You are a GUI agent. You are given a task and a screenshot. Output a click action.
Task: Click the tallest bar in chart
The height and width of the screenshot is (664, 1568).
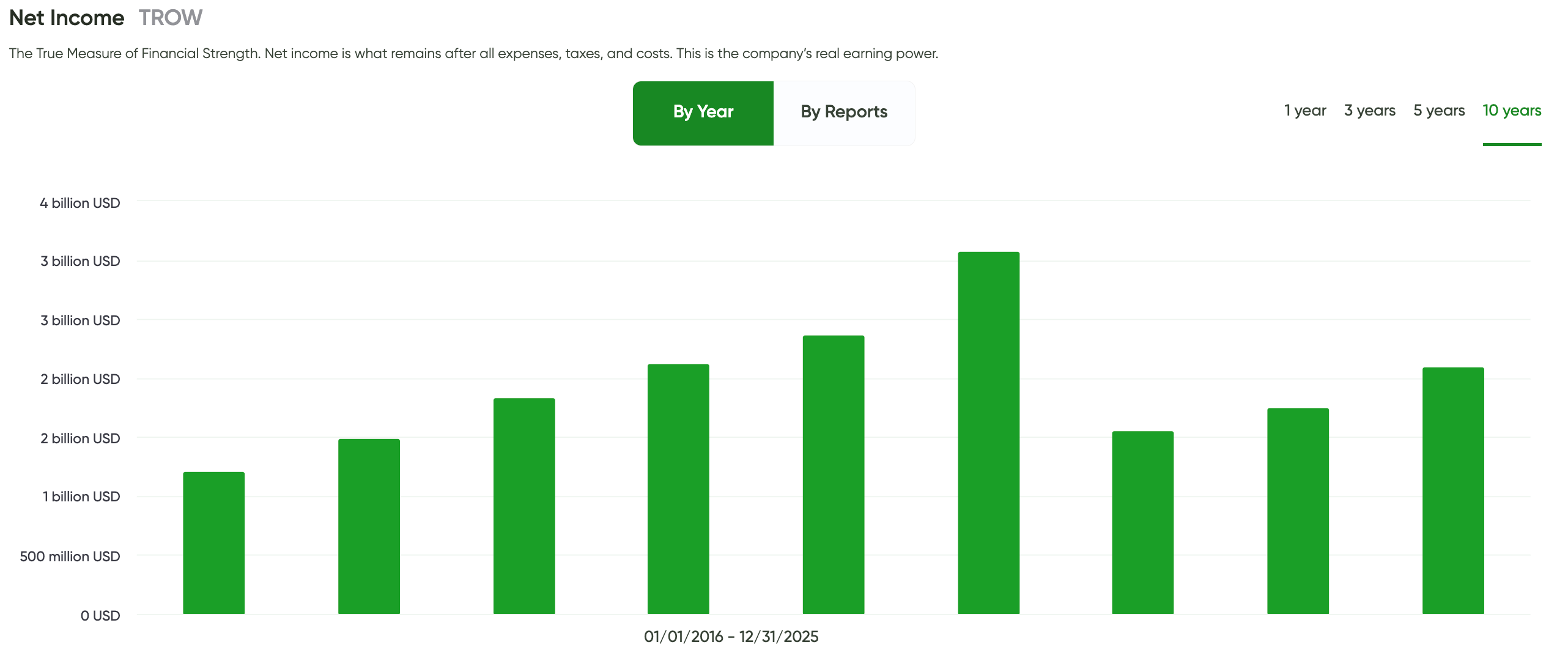pyautogui.click(x=988, y=433)
